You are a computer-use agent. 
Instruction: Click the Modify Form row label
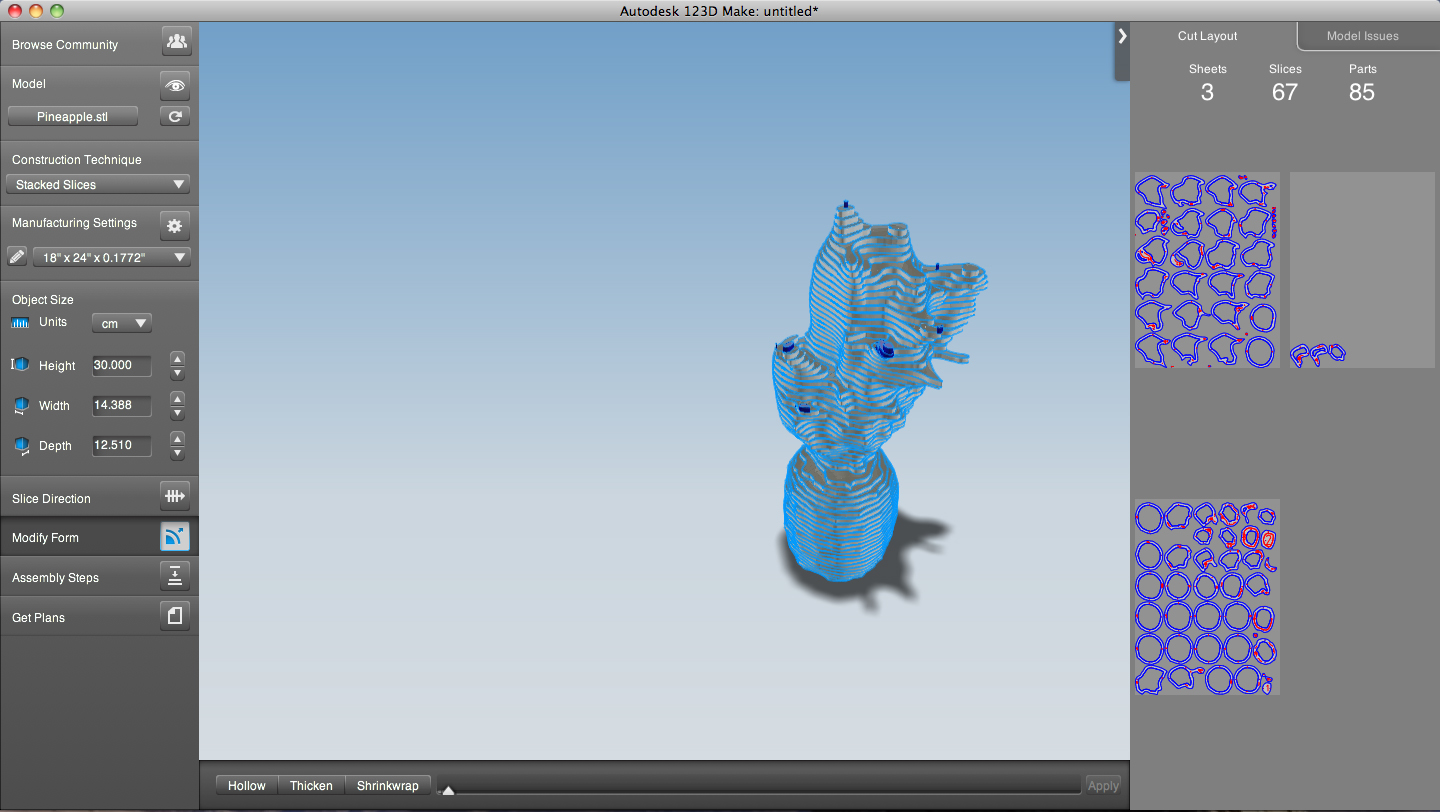(45, 538)
